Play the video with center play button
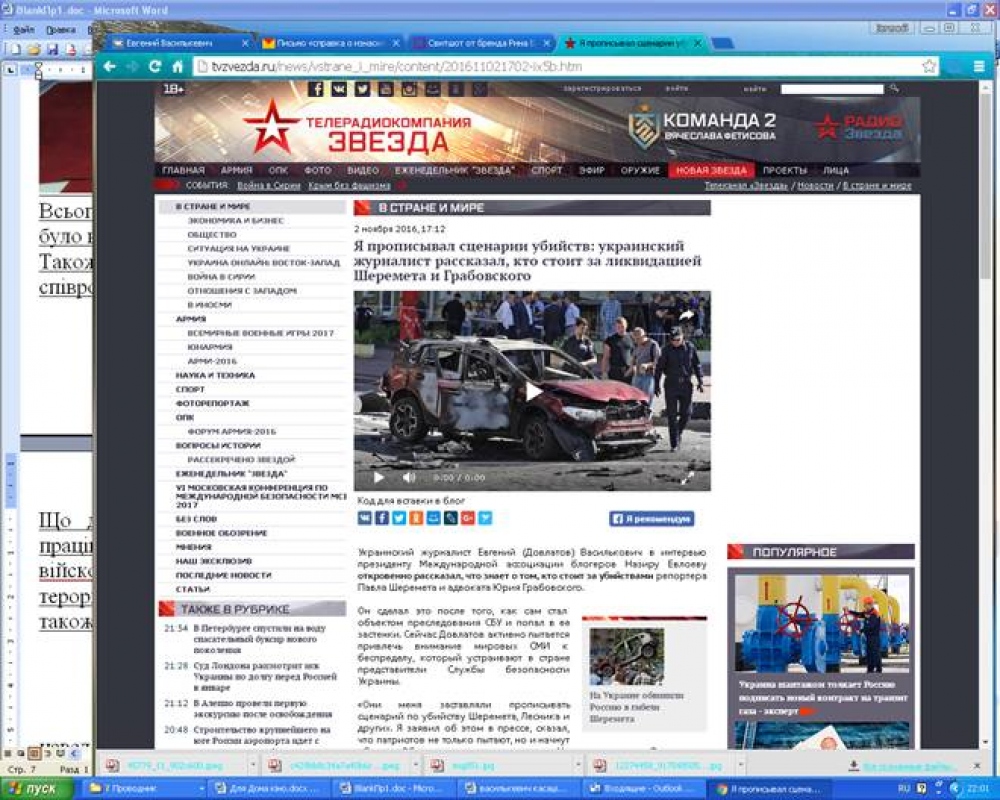 click(x=533, y=391)
